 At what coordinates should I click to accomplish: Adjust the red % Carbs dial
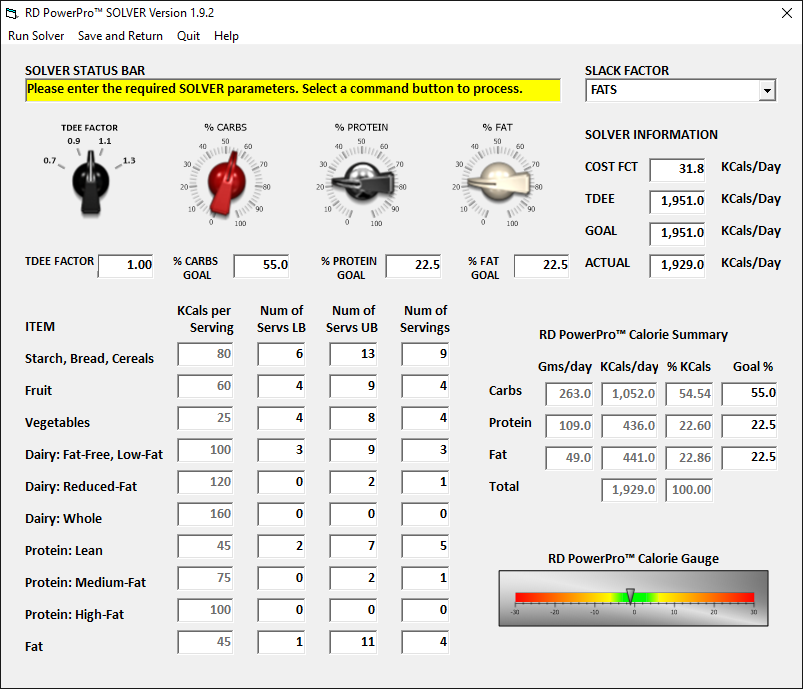point(226,181)
